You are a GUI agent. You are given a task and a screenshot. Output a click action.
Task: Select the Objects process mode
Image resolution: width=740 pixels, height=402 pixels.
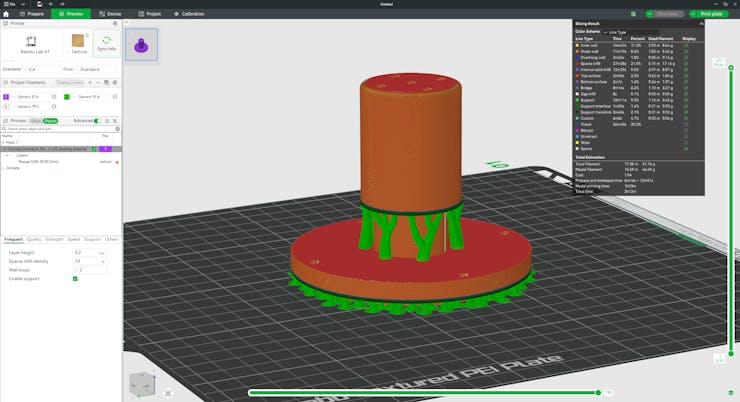[x=50, y=121]
